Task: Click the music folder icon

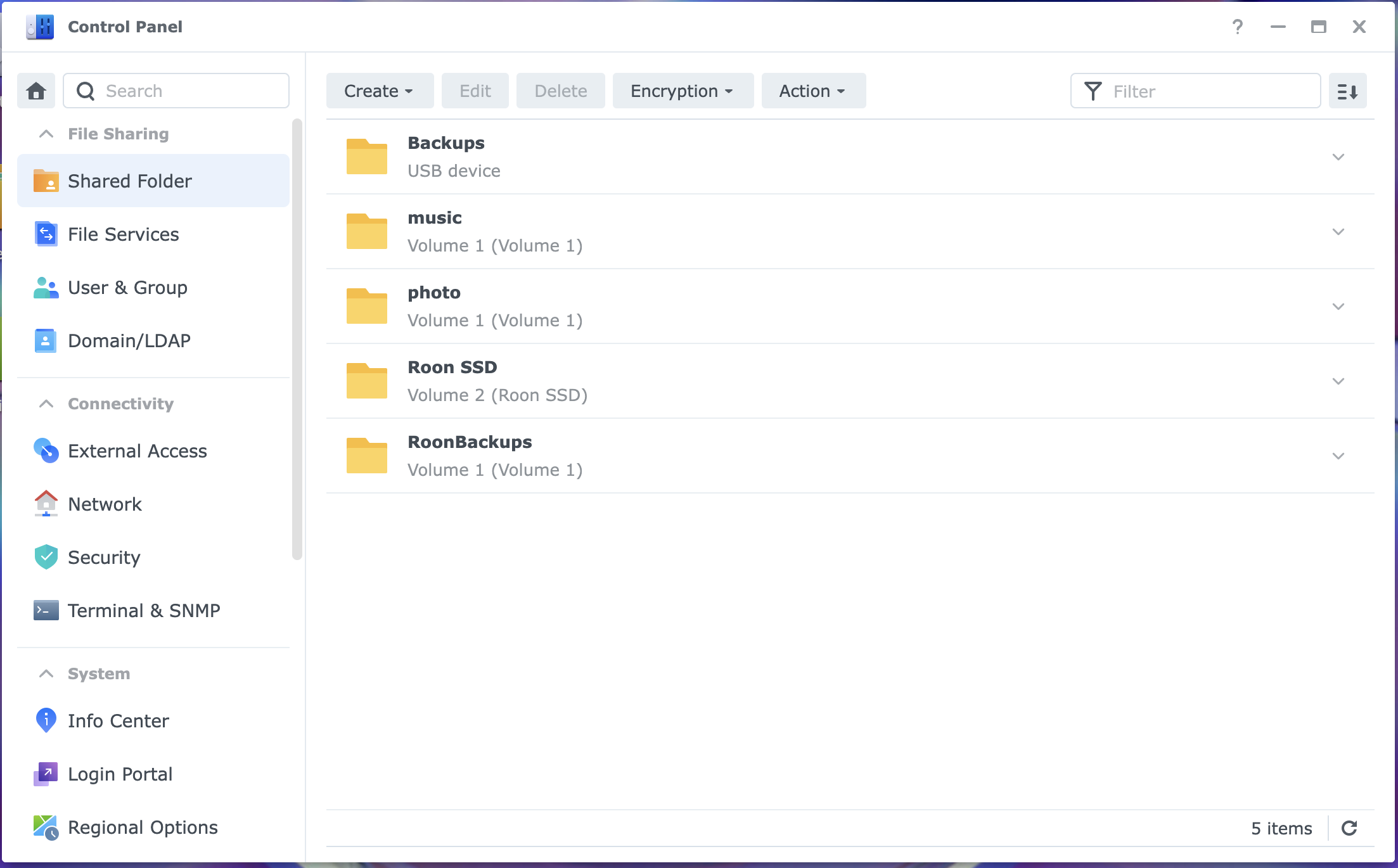Action: [367, 231]
